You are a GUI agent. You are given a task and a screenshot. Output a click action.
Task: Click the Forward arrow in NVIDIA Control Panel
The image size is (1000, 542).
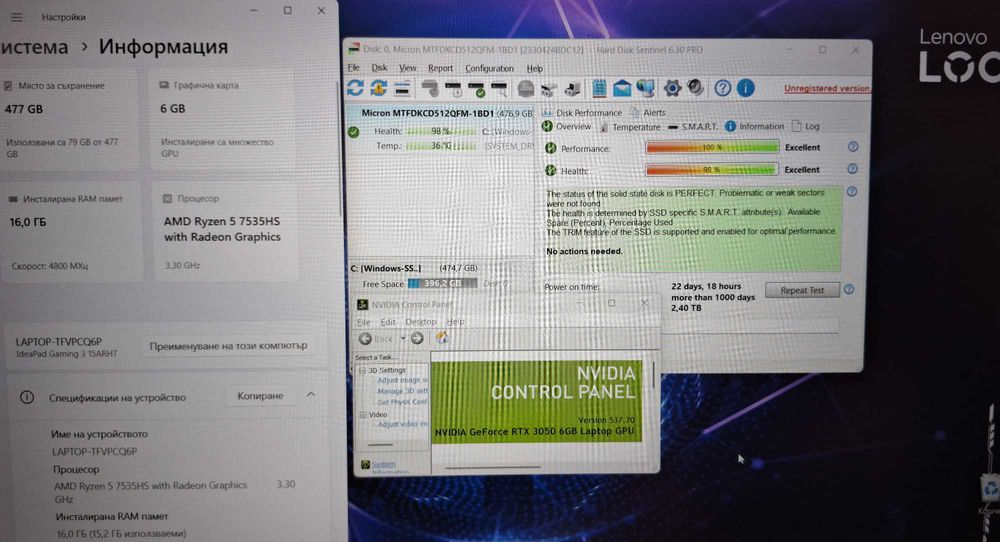point(417,339)
